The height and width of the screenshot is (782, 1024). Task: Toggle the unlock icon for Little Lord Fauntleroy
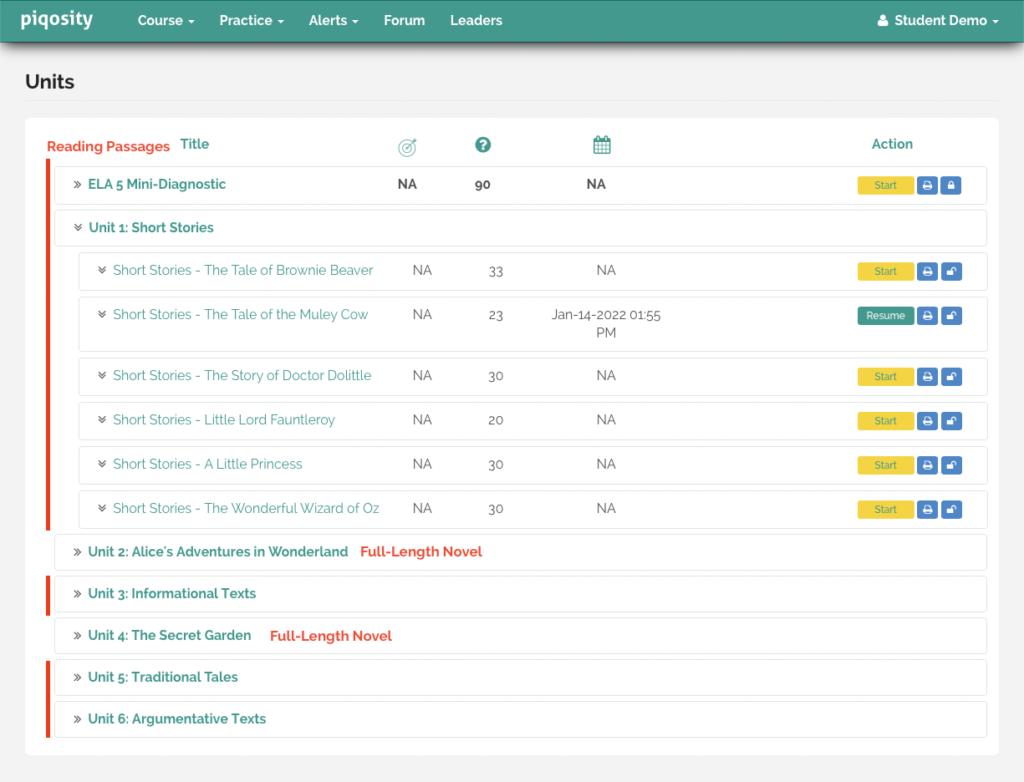pyautogui.click(x=951, y=421)
